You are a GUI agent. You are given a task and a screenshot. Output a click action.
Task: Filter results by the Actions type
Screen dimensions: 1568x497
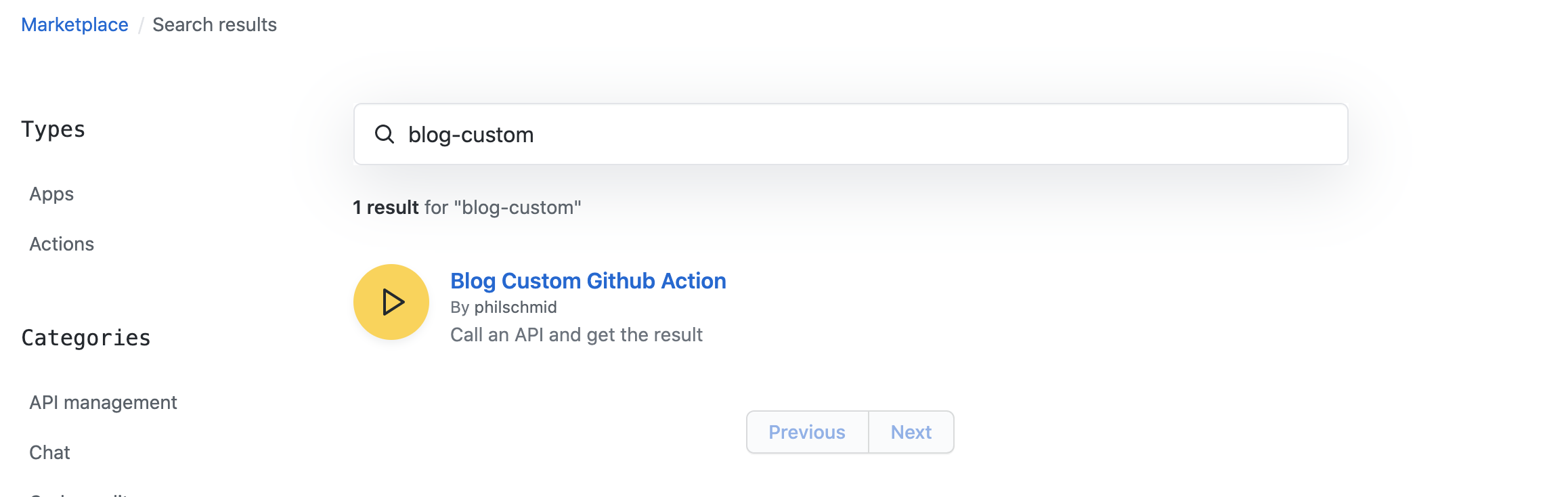coord(62,244)
